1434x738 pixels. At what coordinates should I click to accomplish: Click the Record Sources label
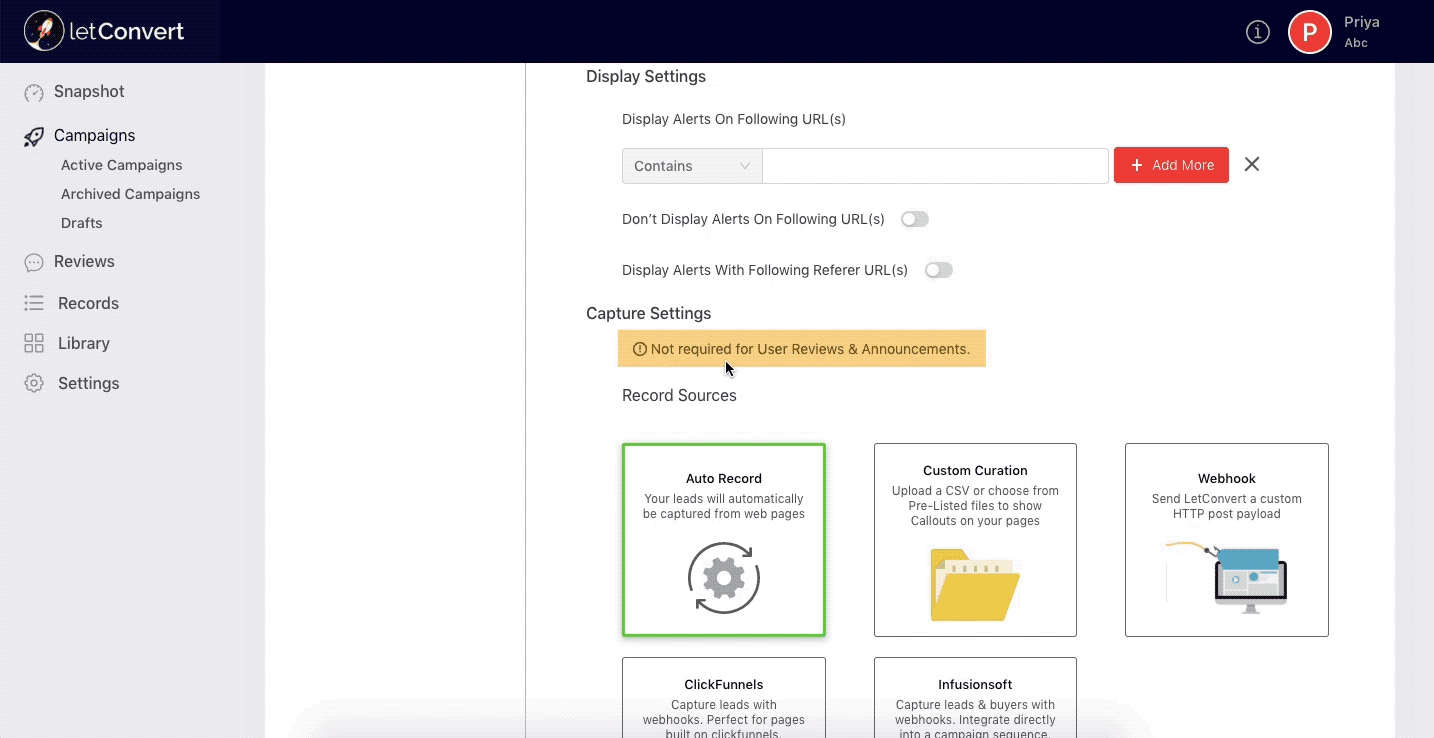pyautogui.click(x=679, y=396)
